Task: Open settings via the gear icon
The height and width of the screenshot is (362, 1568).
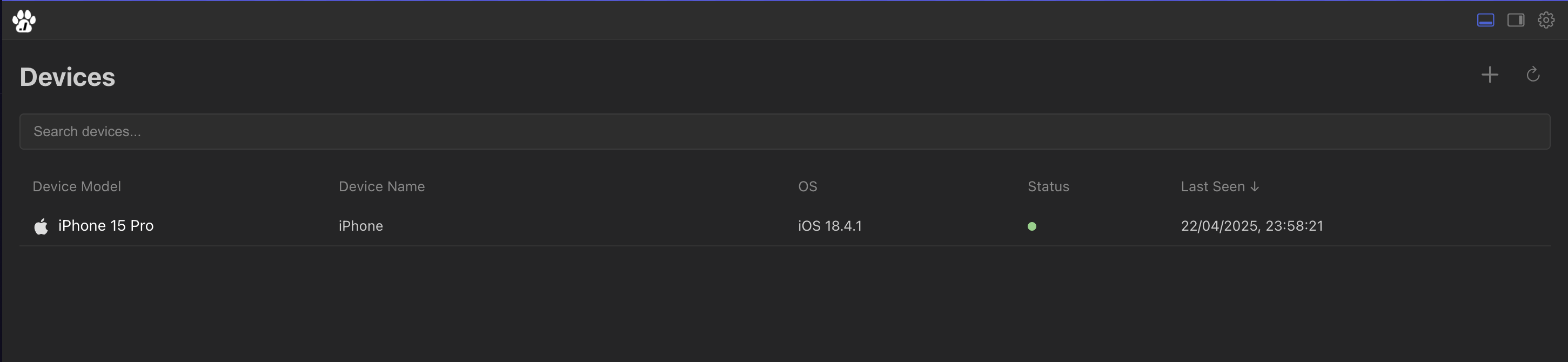Action: (1546, 20)
